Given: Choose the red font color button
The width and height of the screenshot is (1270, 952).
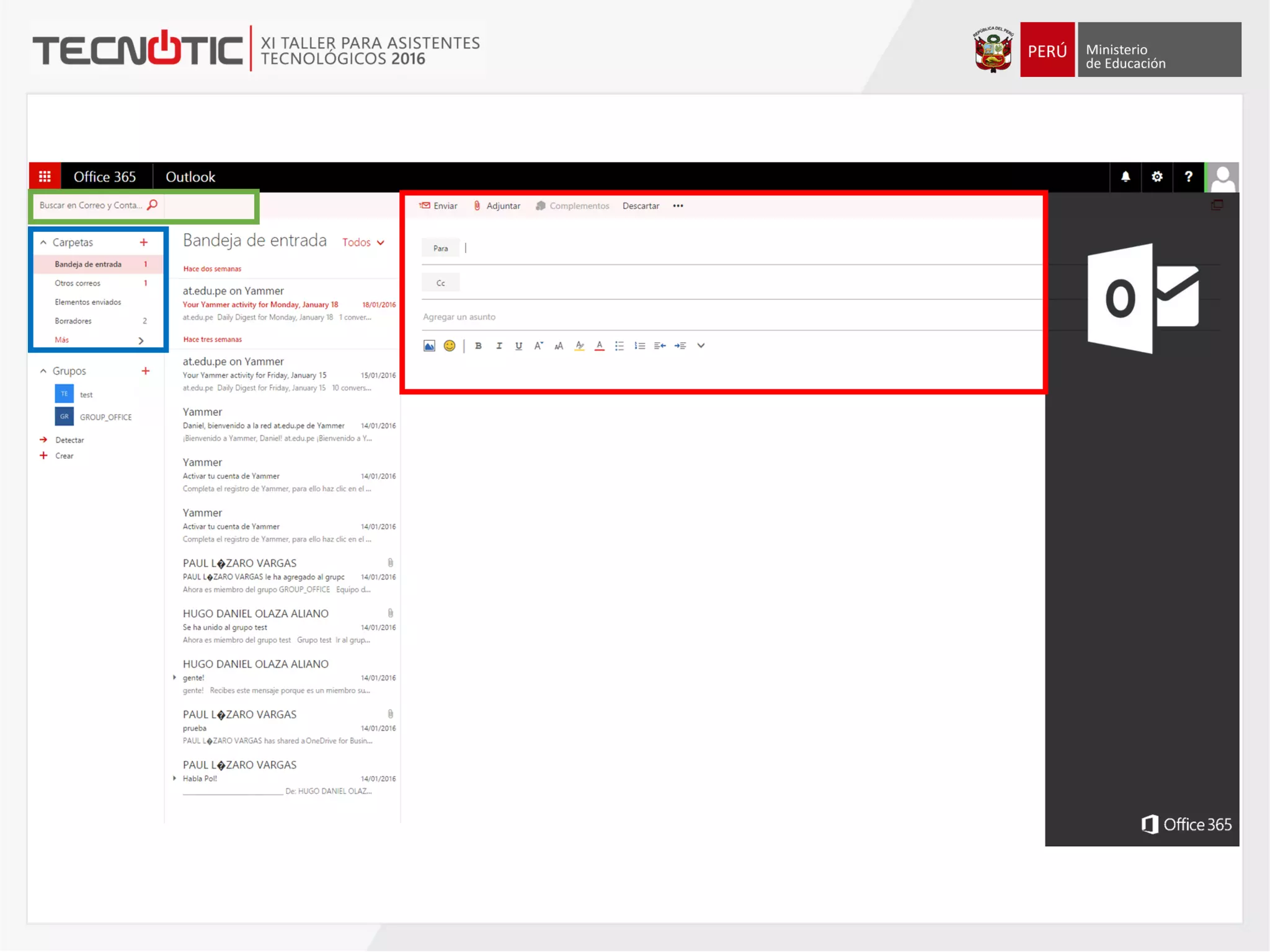Looking at the screenshot, I should coord(599,346).
